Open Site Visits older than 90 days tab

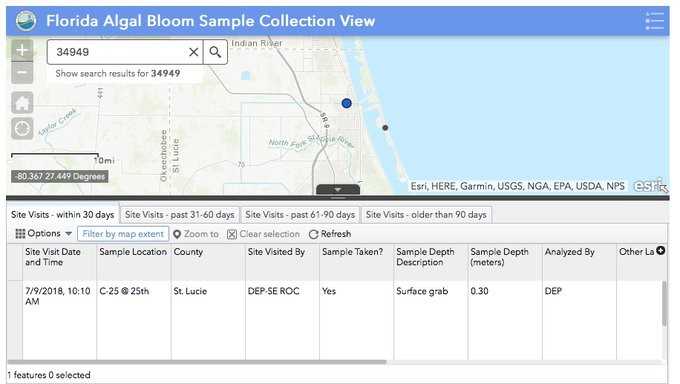tap(426, 215)
